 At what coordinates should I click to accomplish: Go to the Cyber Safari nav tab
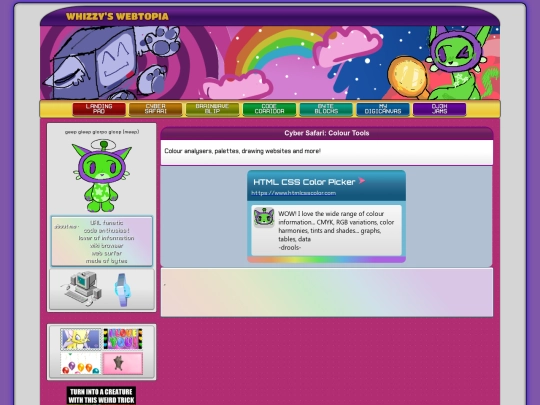[156, 109]
